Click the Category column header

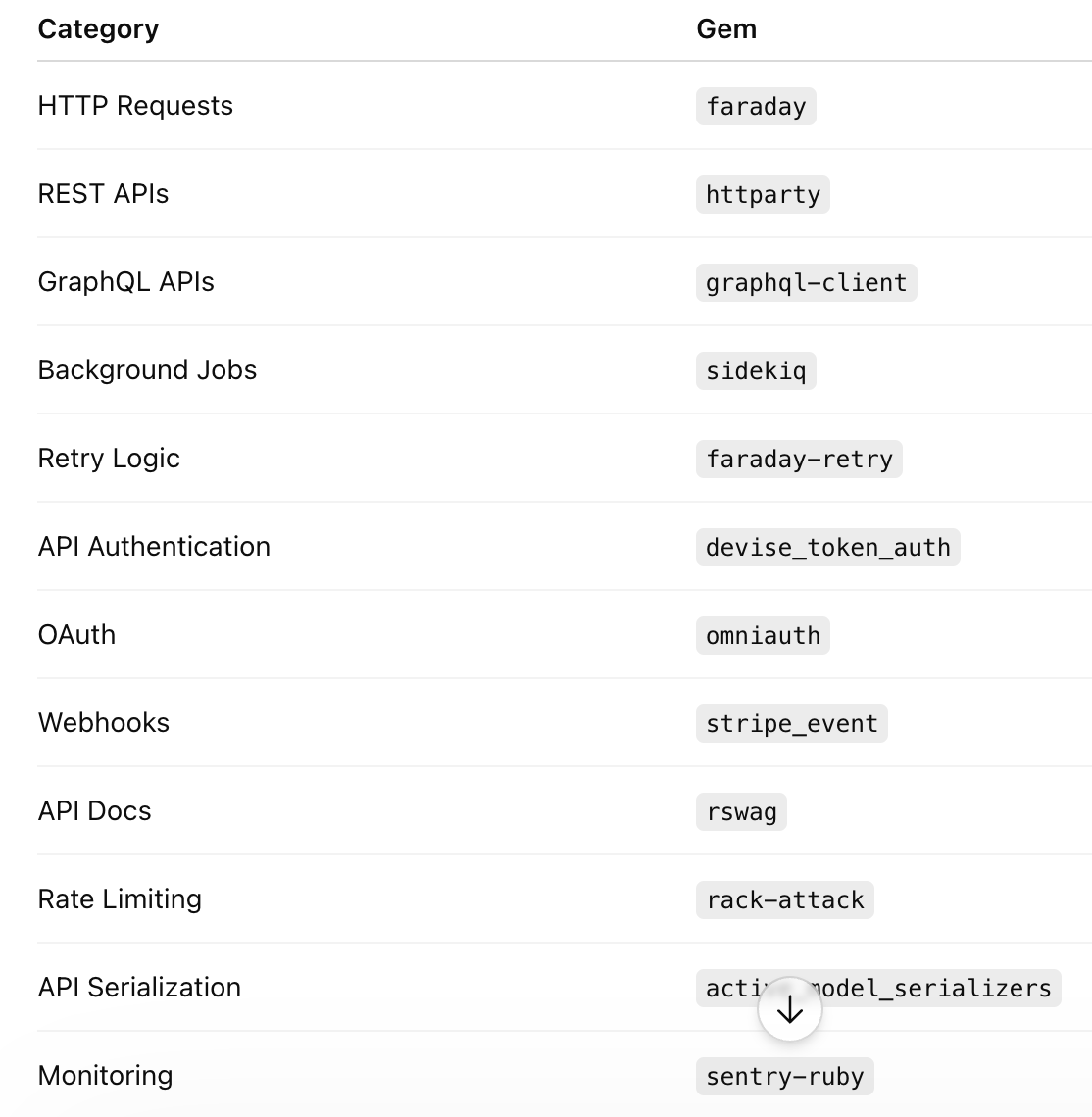[98, 29]
